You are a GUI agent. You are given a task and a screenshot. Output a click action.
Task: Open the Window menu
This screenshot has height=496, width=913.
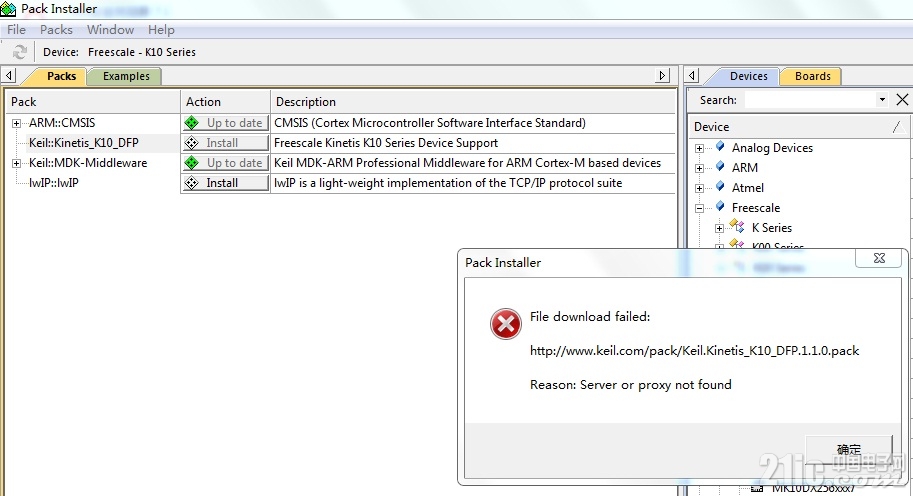tap(111, 30)
